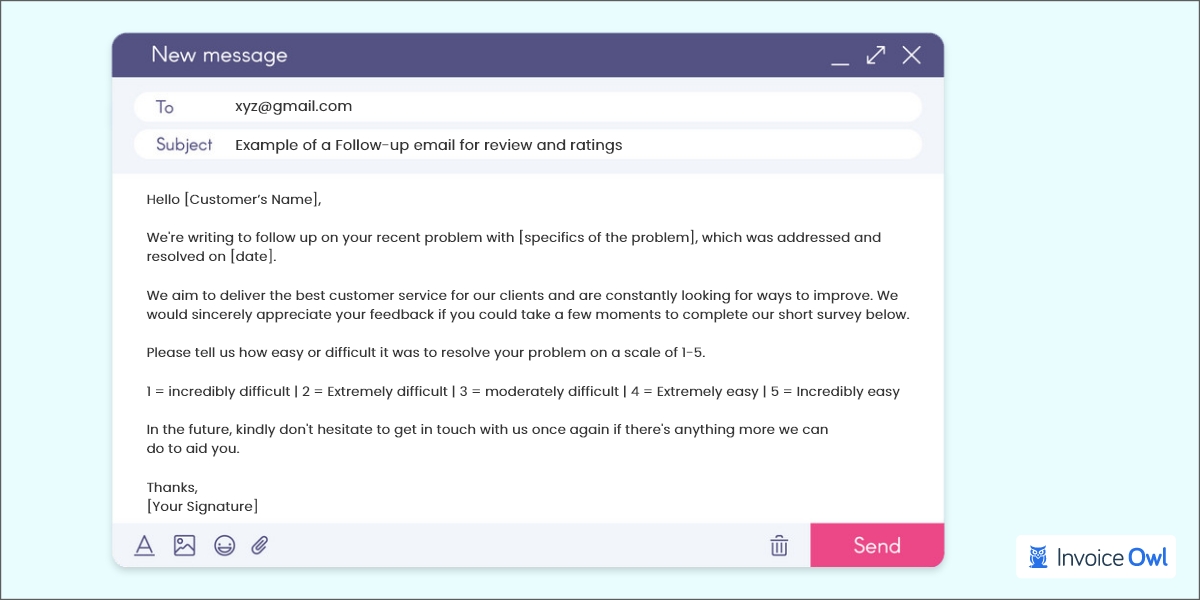Click the To recipient field
1200x600 pixels.
click(x=165, y=106)
